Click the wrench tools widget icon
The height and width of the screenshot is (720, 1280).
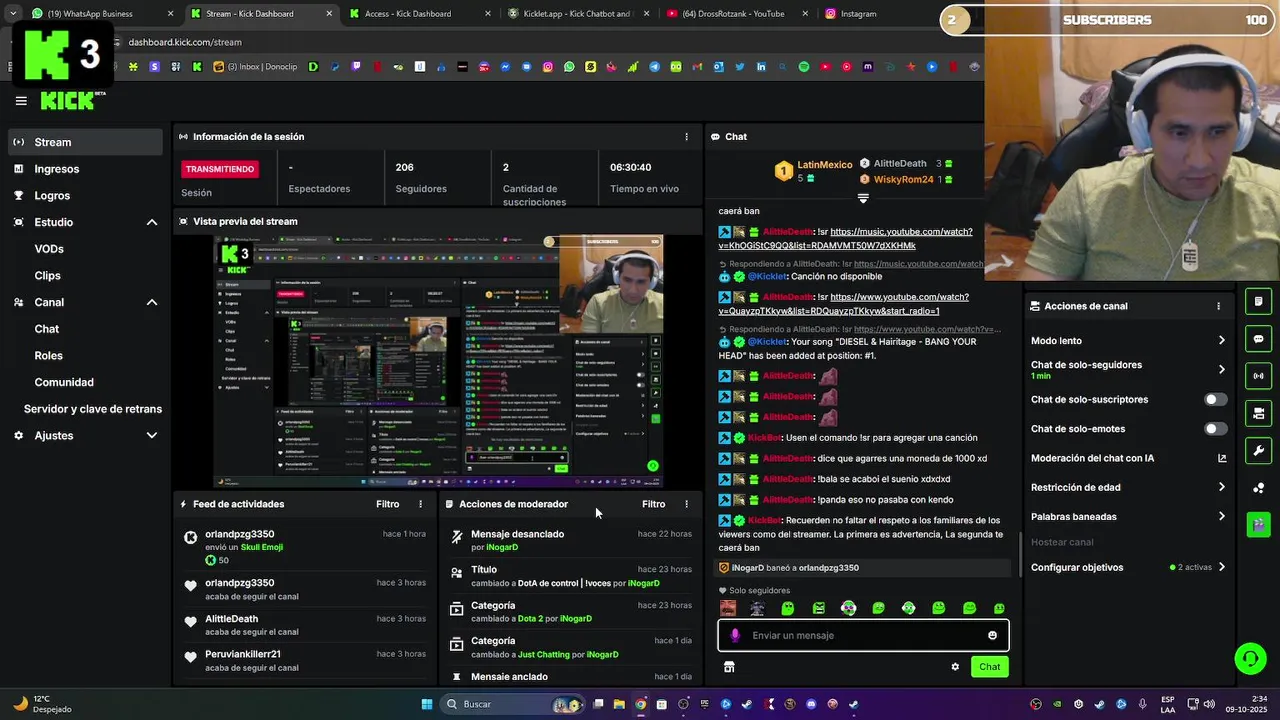pyautogui.click(x=1259, y=450)
